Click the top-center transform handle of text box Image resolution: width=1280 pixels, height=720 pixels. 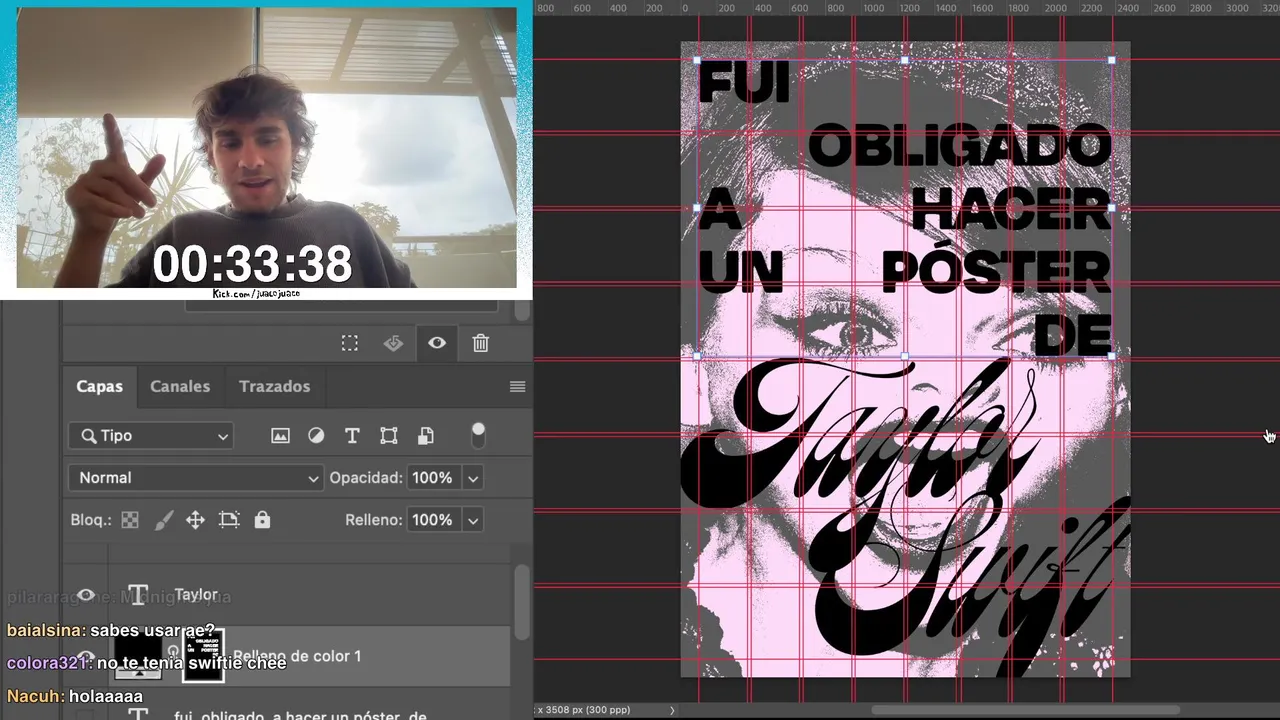(905, 60)
